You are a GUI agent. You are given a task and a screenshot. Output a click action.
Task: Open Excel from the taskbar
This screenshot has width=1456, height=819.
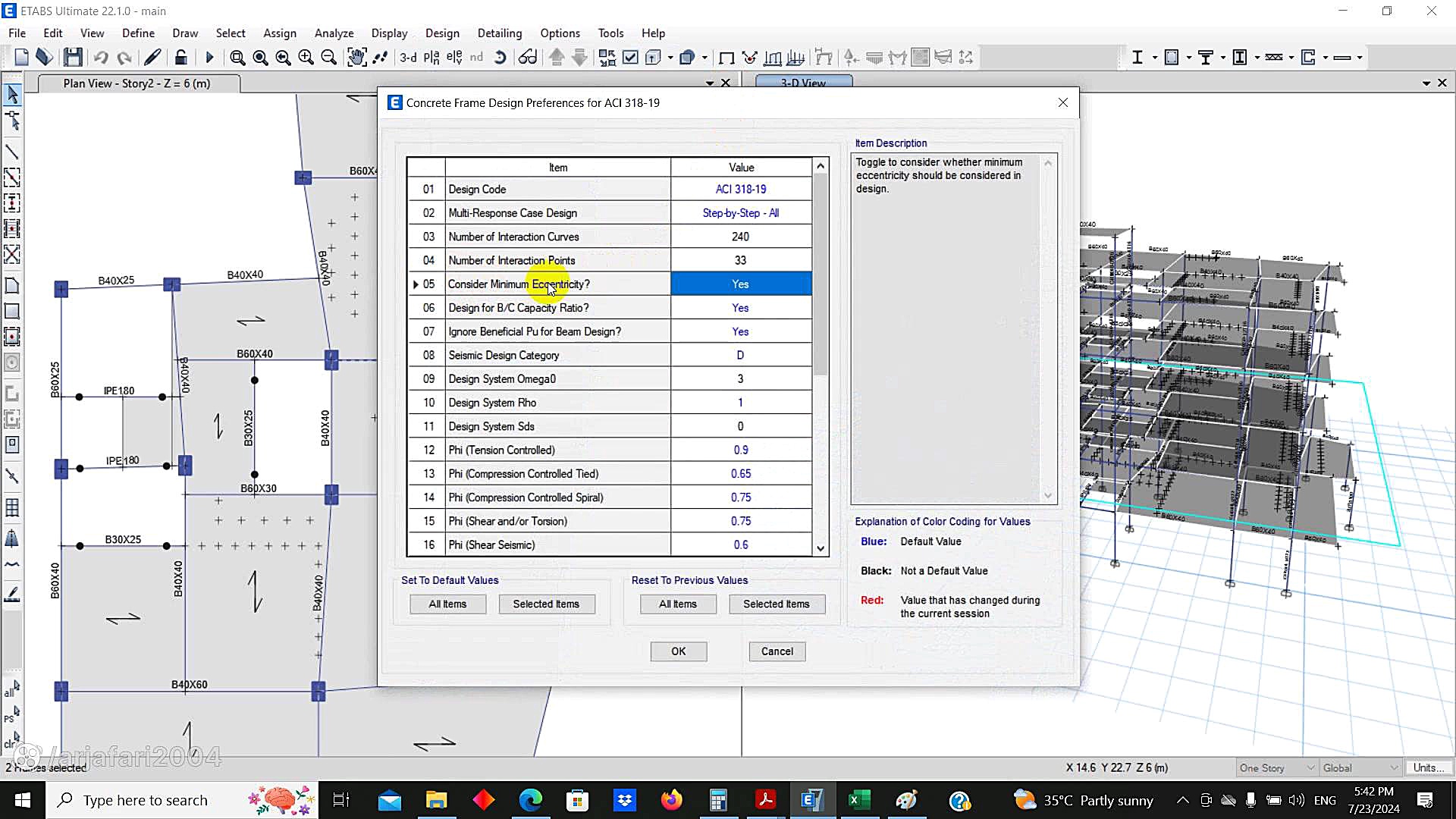[858, 800]
